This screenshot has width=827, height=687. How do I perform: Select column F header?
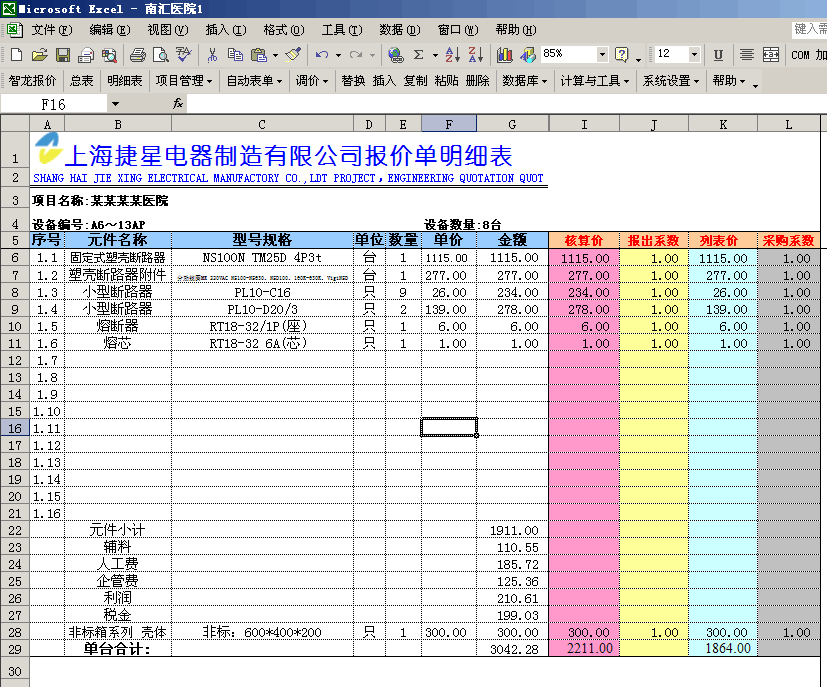coord(449,124)
